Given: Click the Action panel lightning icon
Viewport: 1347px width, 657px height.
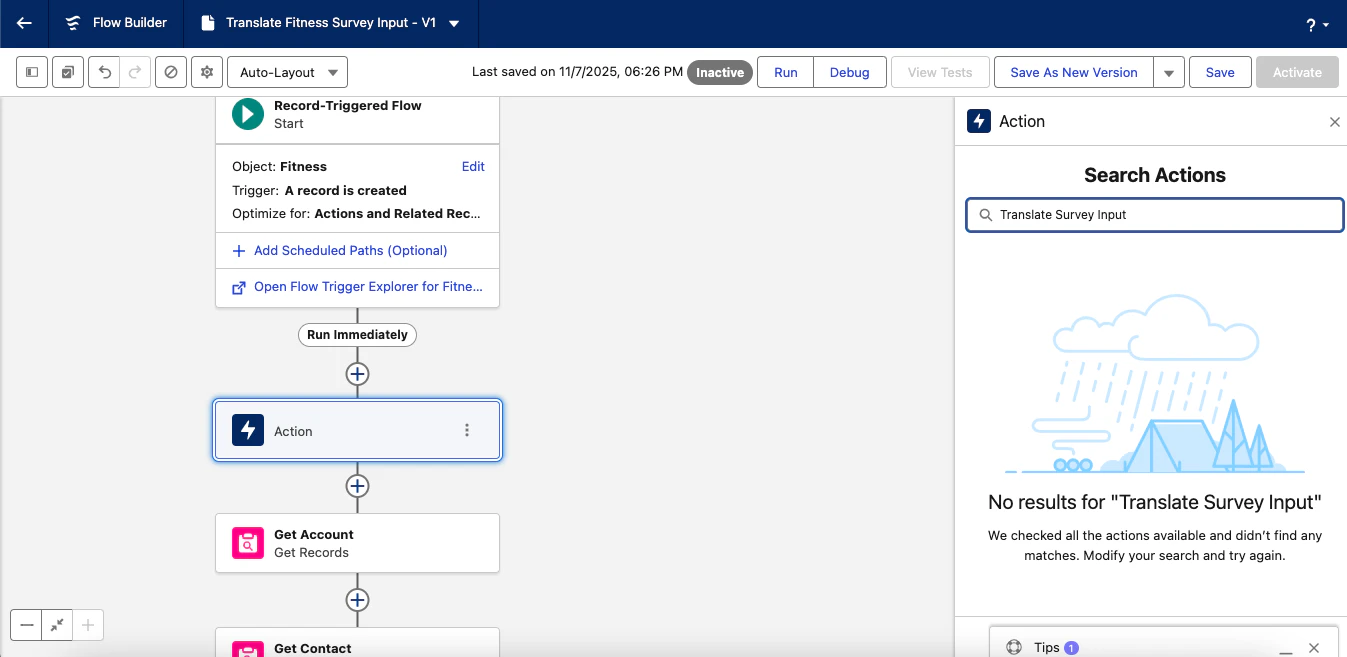Looking at the screenshot, I should point(978,121).
